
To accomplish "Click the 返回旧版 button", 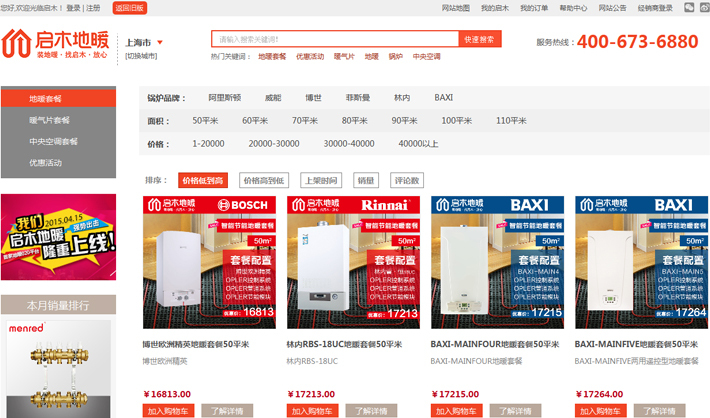I will click(130, 8).
